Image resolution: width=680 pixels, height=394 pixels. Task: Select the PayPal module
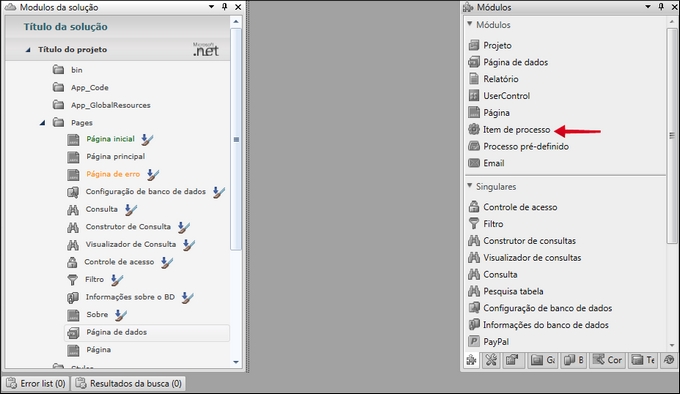tap(488, 342)
